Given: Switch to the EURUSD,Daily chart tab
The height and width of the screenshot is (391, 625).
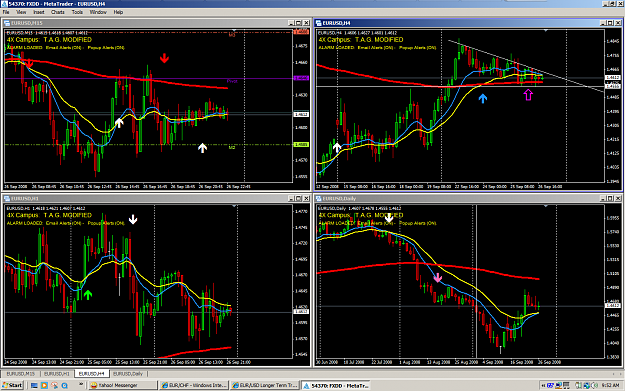Looking at the screenshot, I should 128,374.
